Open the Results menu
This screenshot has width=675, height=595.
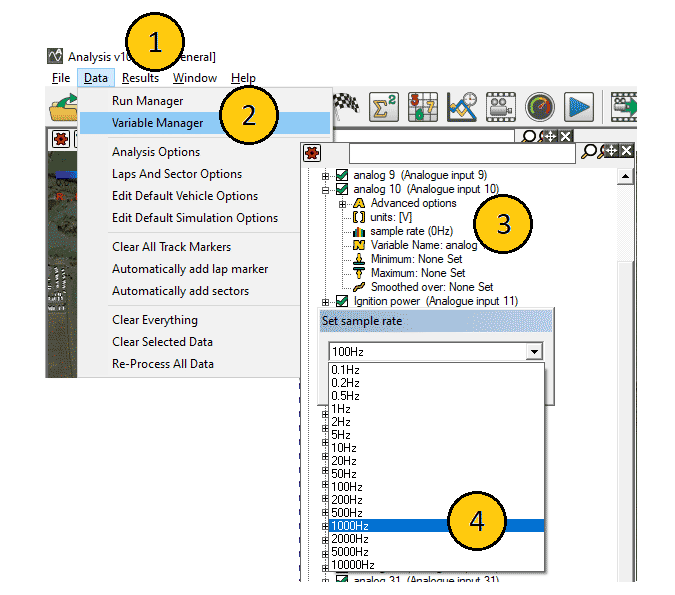(140, 78)
